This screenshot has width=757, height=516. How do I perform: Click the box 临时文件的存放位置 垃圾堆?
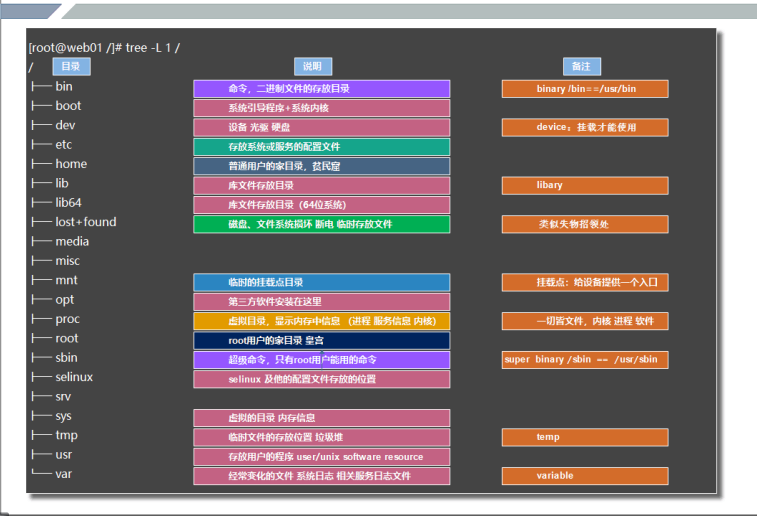pos(322,437)
